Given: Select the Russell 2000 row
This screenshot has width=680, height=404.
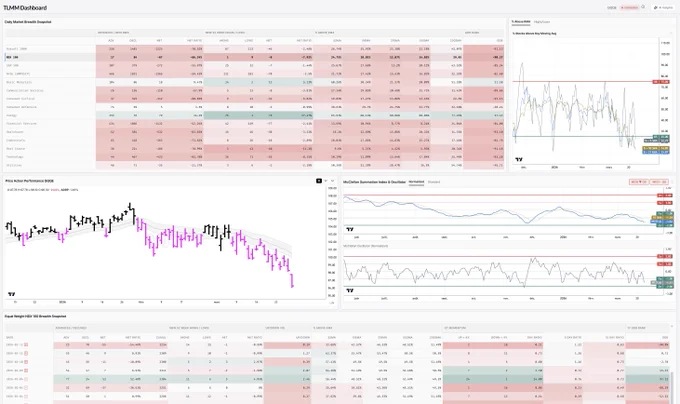Looking at the screenshot, I should (x=254, y=49).
